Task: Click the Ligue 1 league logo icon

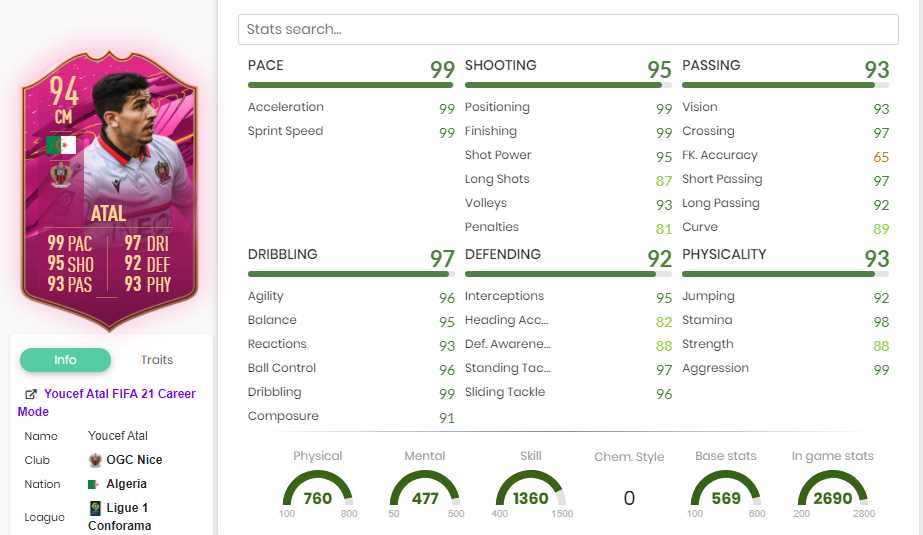Action: (x=95, y=508)
